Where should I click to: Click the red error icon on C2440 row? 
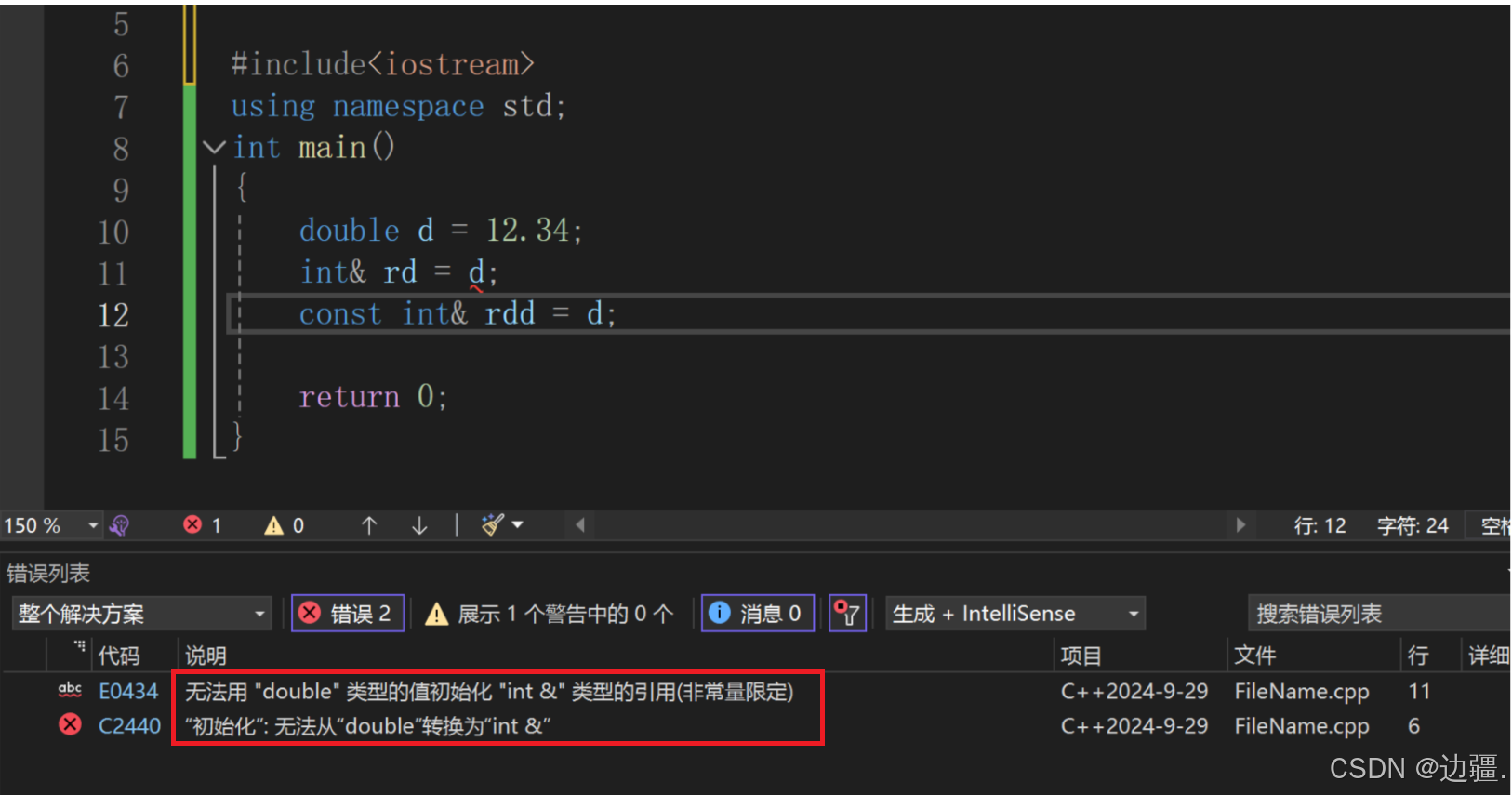[70, 724]
